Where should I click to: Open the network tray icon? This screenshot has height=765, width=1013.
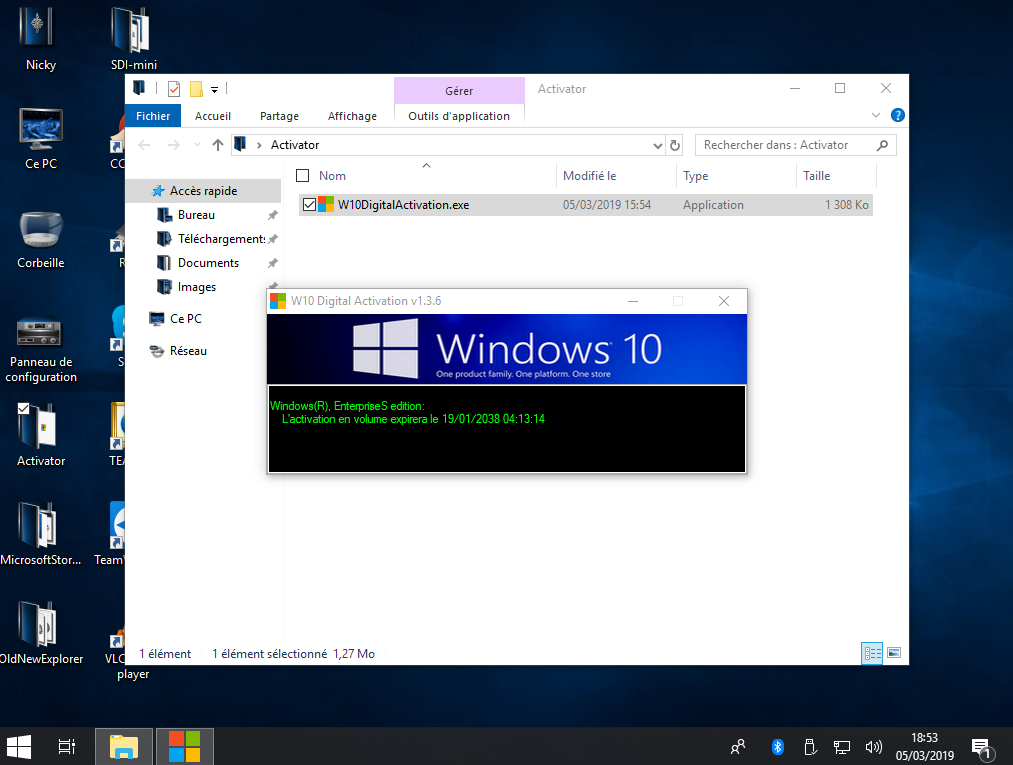pyautogui.click(x=842, y=747)
